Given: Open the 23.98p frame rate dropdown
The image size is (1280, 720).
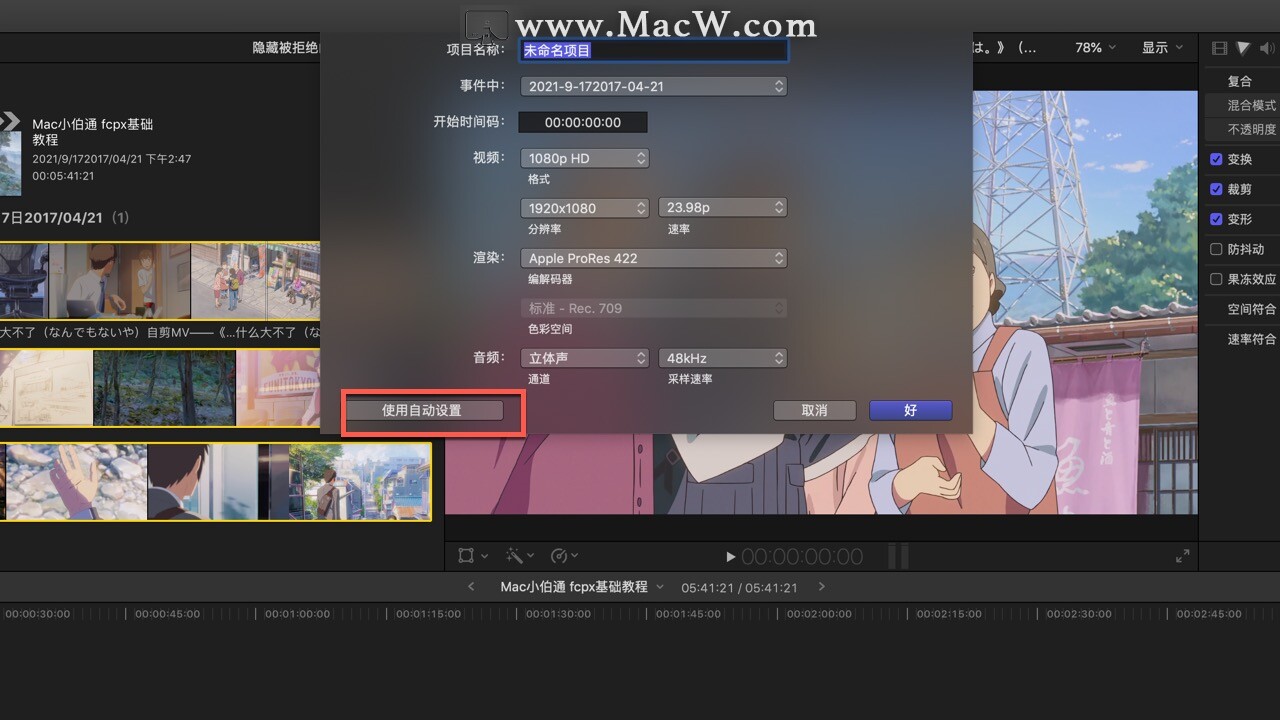Looking at the screenshot, I should pos(723,208).
